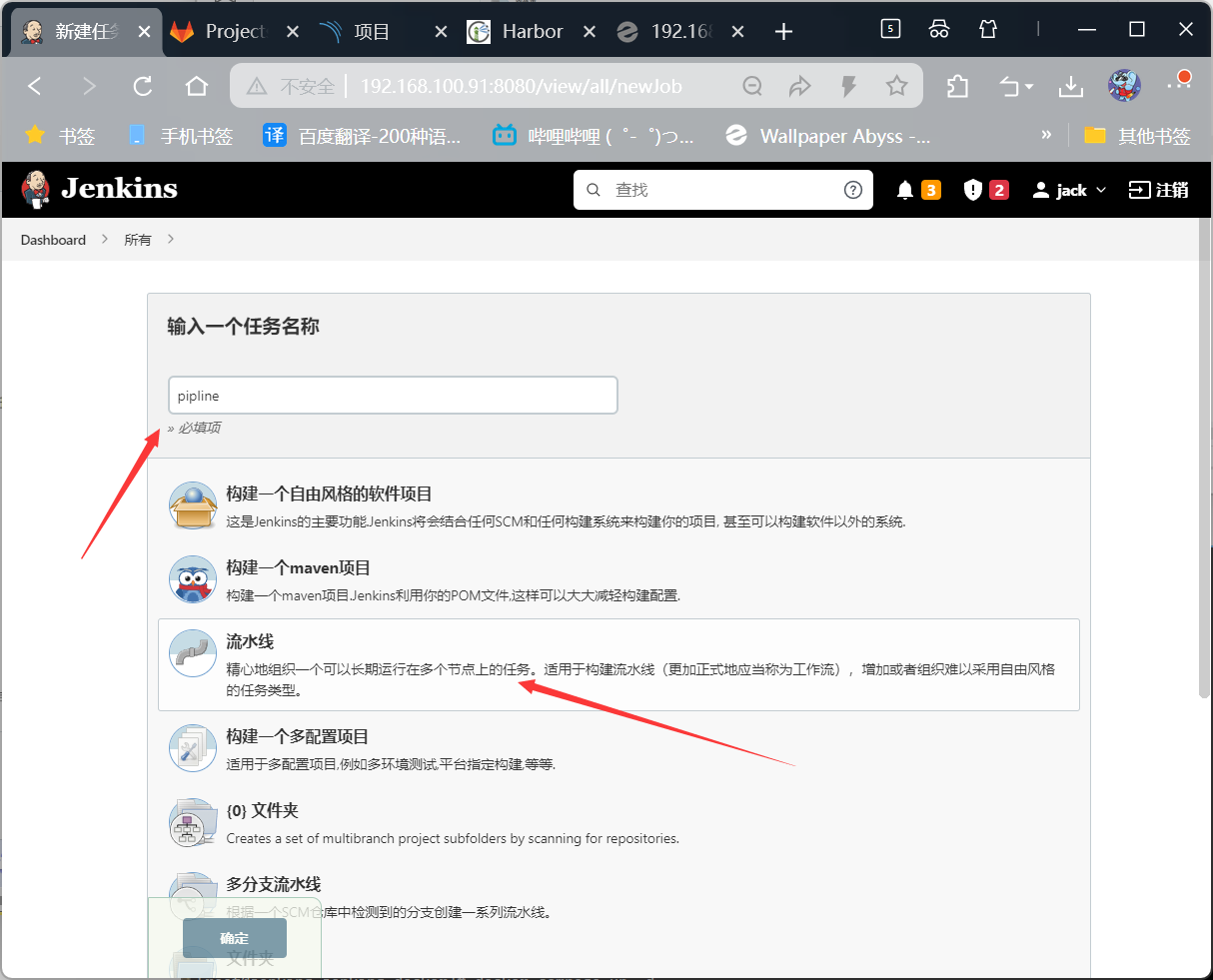
Task: Open a new browser tab with plus
Action: point(784,32)
